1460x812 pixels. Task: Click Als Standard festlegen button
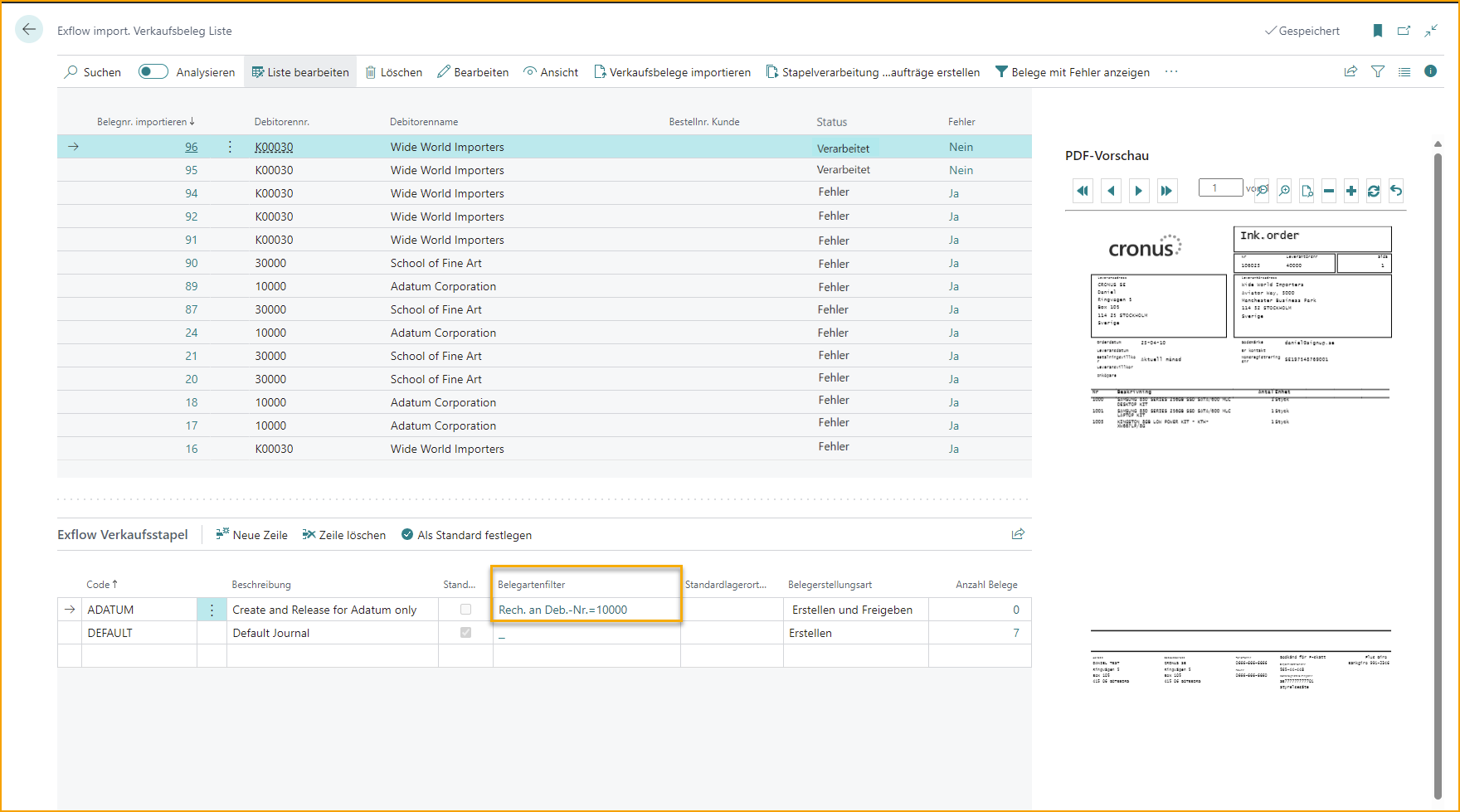coord(466,535)
